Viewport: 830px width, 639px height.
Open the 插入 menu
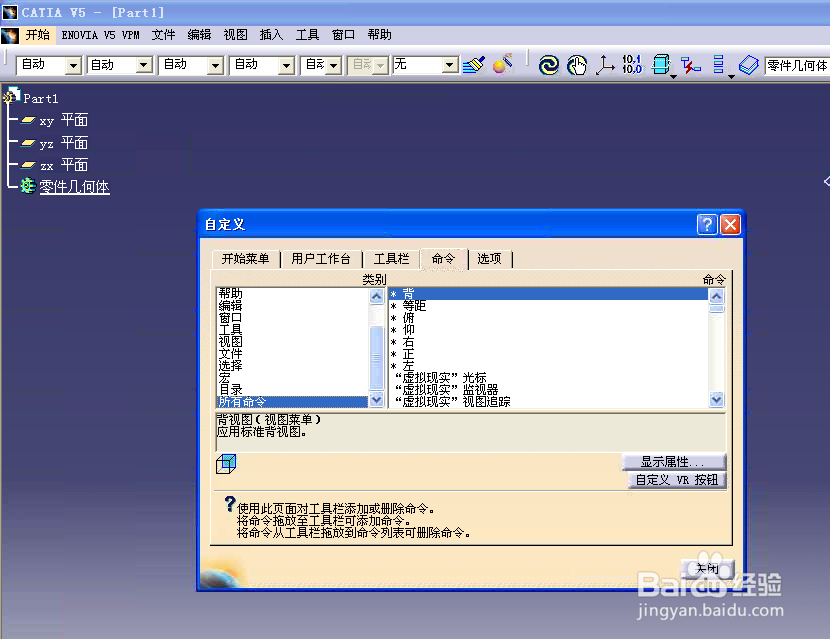pyautogui.click(x=272, y=35)
